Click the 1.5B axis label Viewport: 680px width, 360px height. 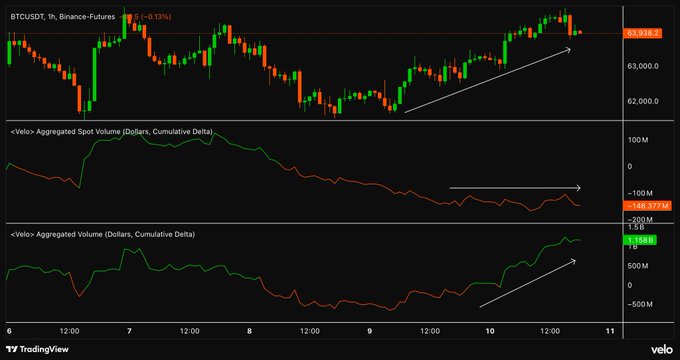click(636, 227)
